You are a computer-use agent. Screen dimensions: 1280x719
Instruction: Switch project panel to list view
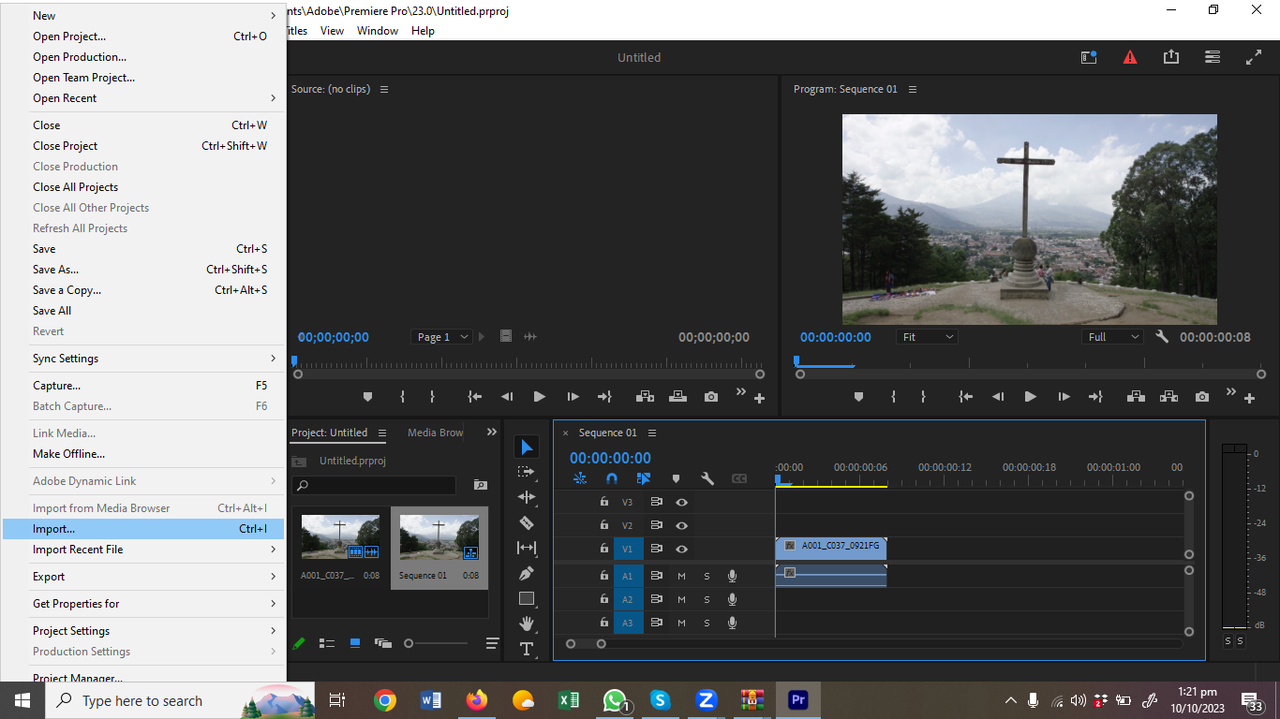[x=327, y=644]
